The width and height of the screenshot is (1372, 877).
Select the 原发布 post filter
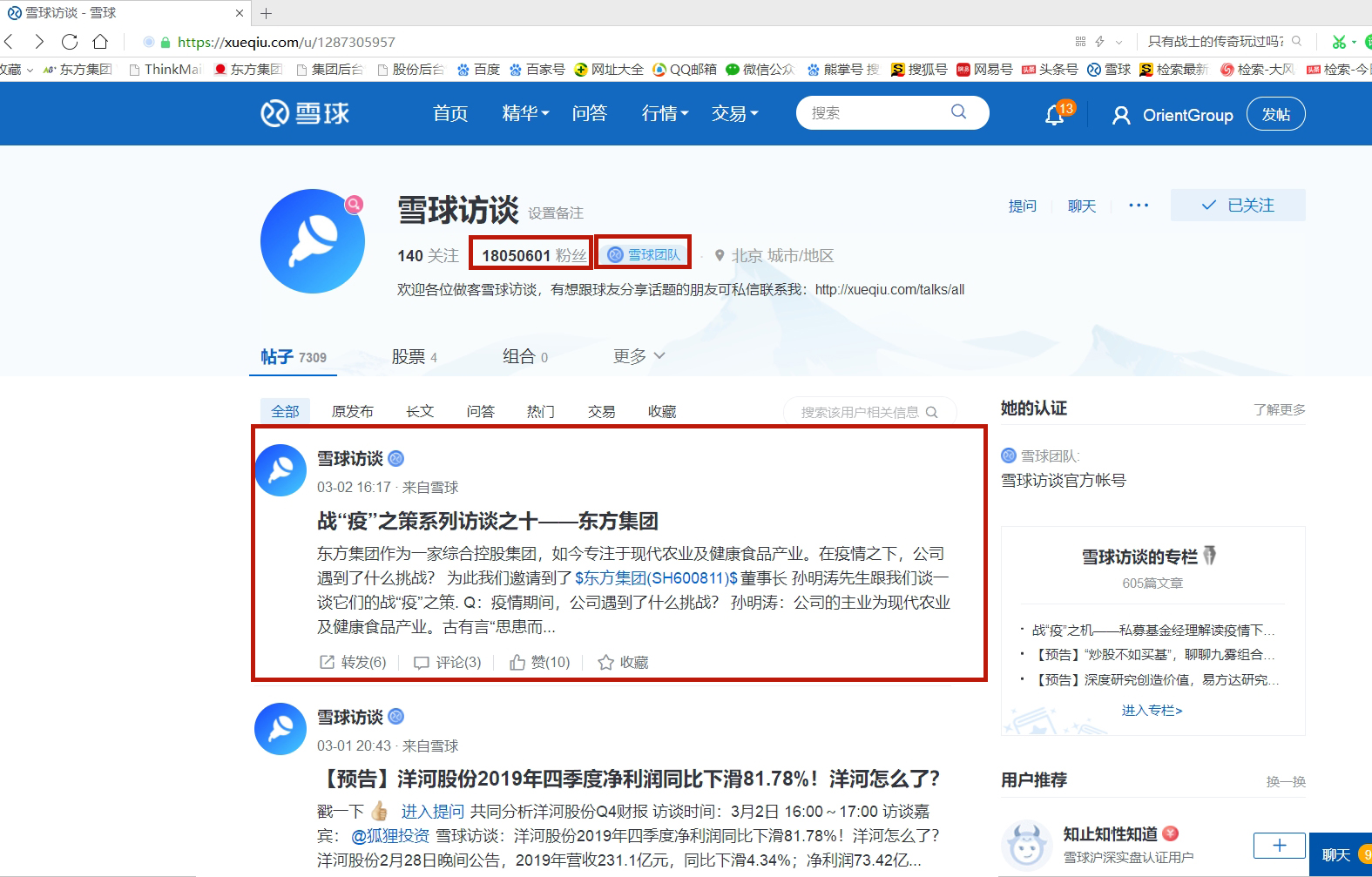coord(353,411)
